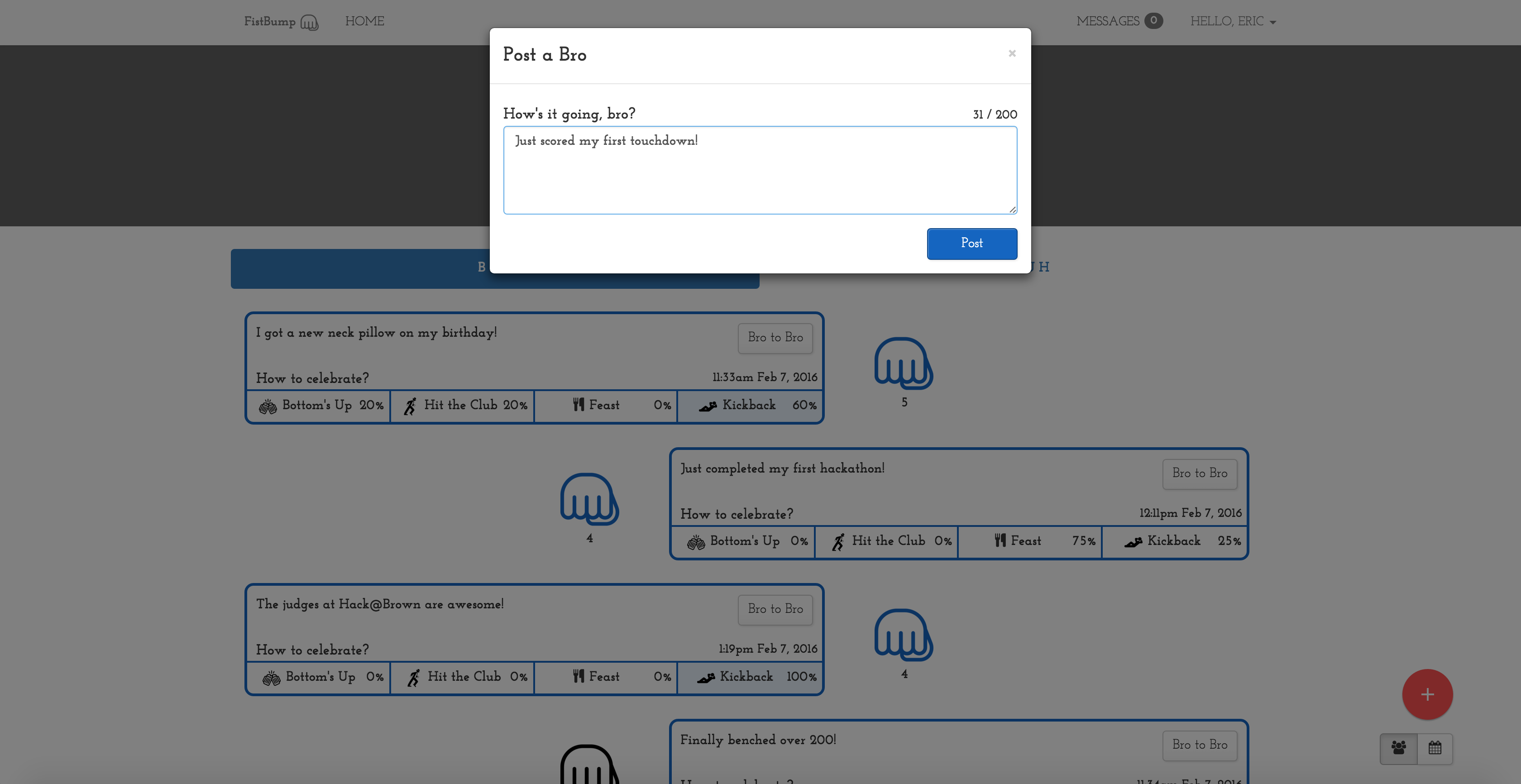Open the Home nav item

(364, 22)
